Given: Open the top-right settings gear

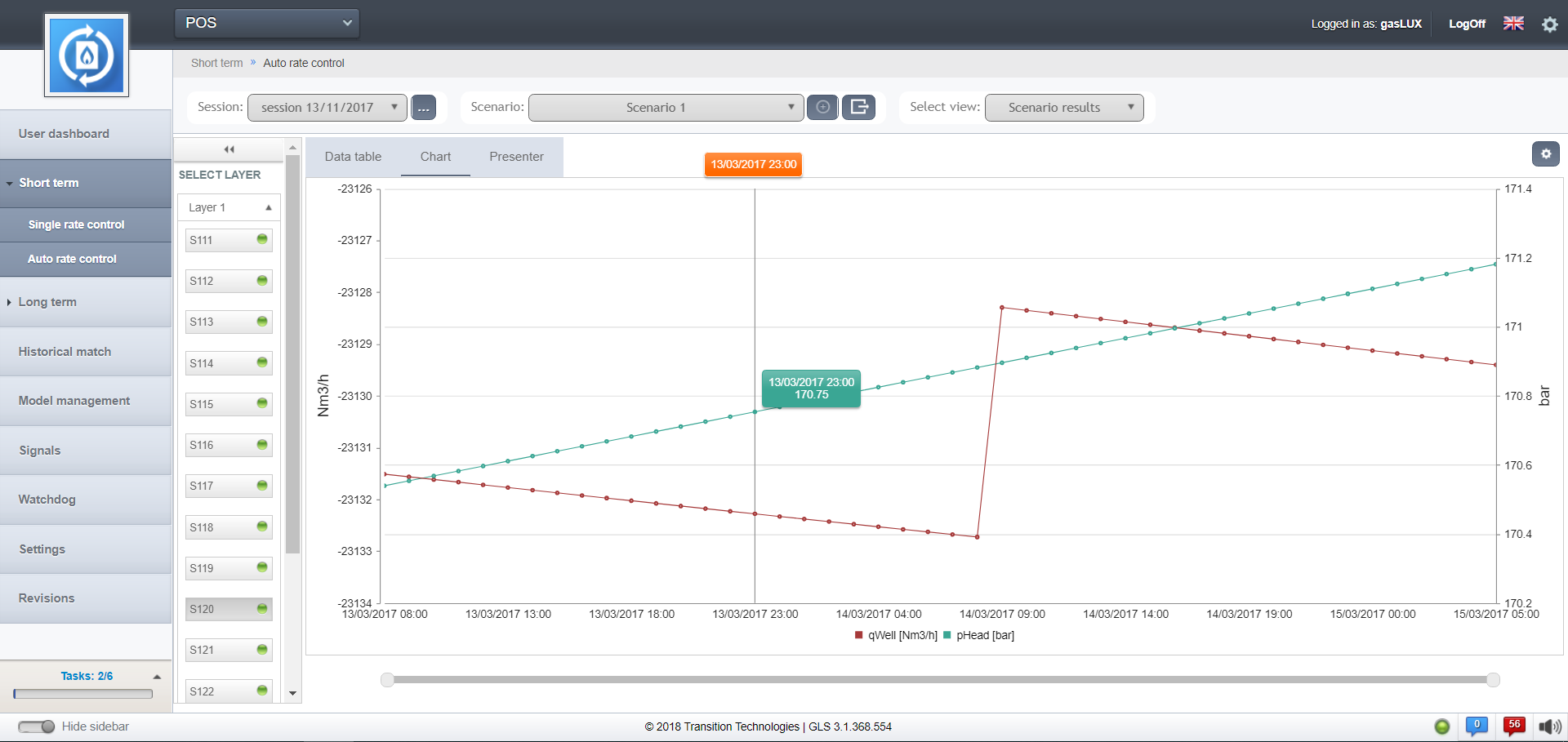Looking at the screenshot, I should [1549, 24].
